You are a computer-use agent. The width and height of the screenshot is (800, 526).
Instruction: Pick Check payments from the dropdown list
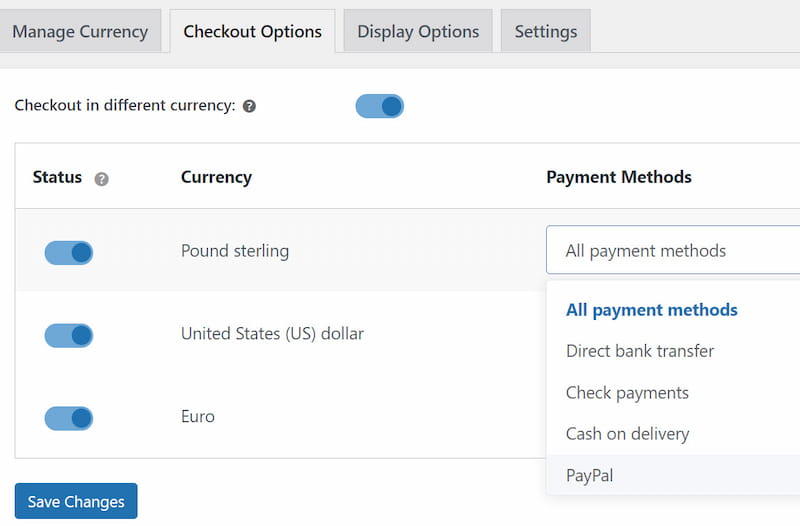[627, 393]
